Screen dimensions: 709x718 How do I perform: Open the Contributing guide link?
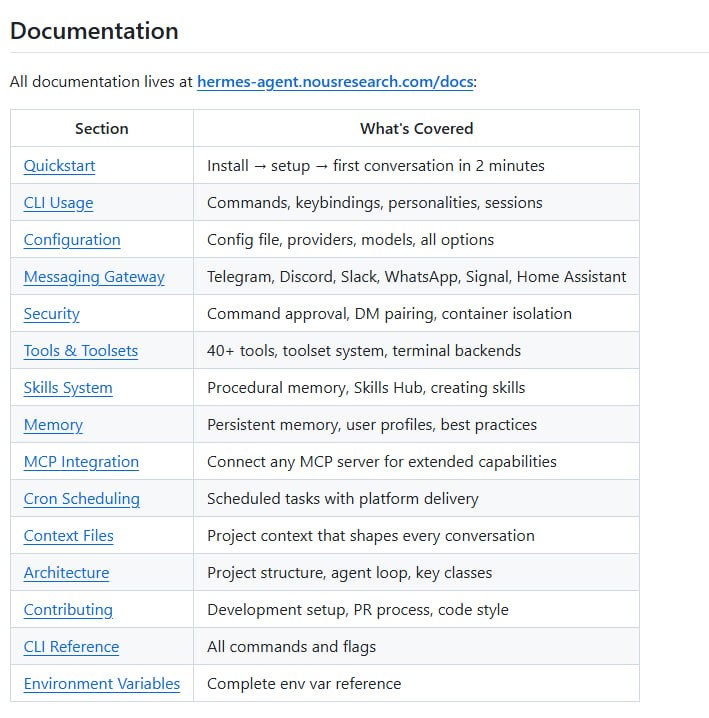tap(68, 610)
